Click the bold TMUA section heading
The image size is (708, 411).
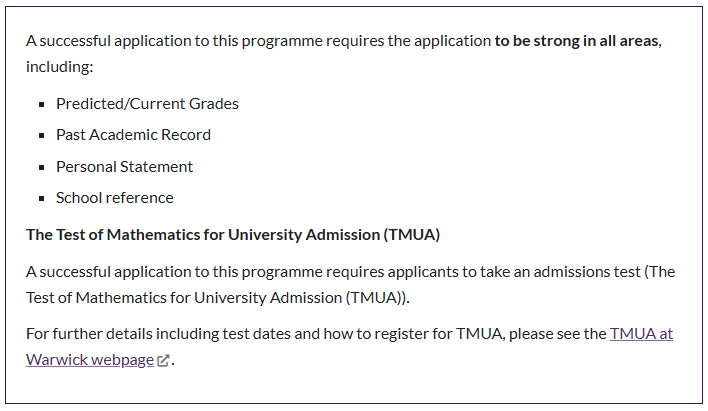233,235
